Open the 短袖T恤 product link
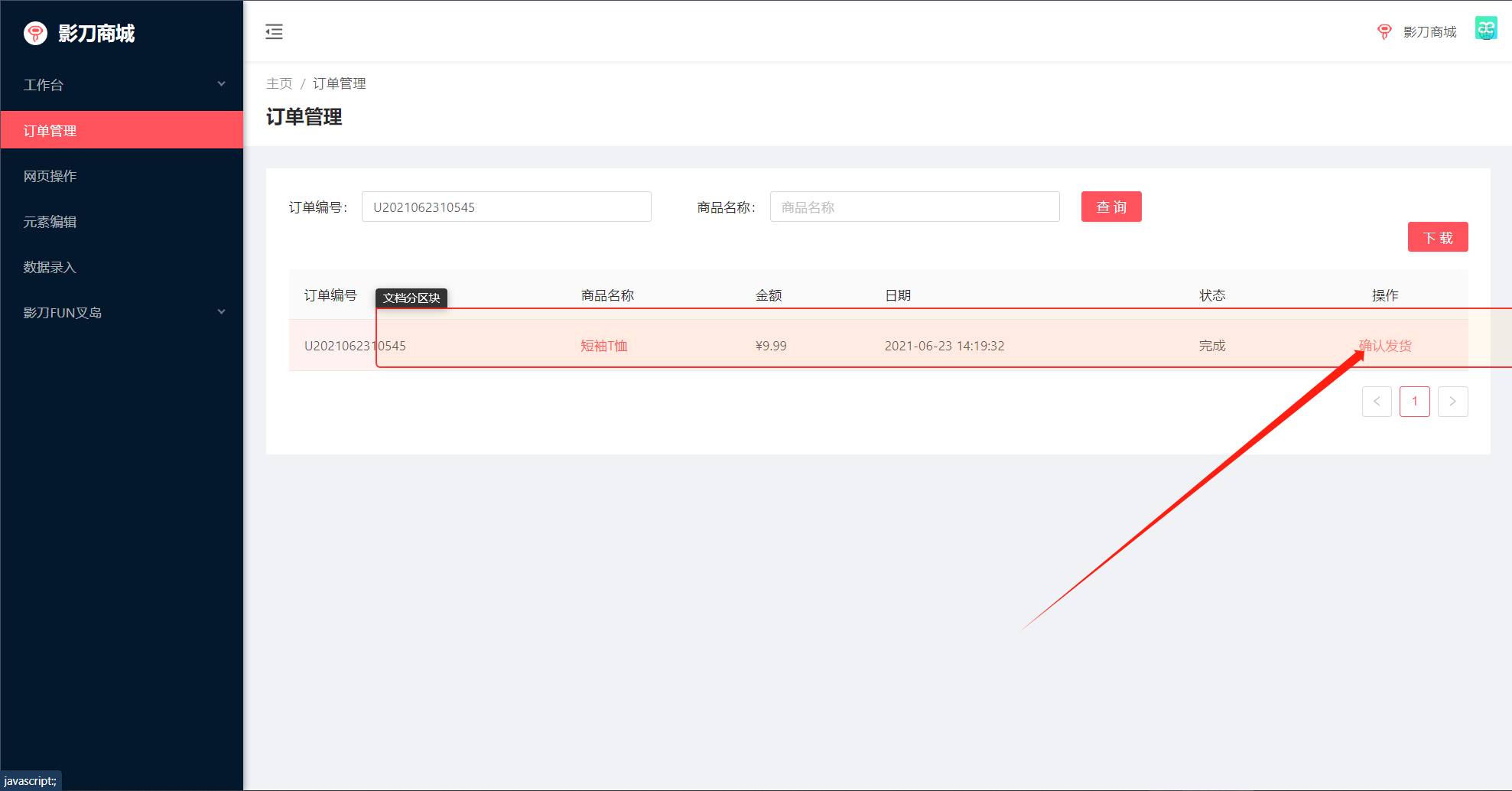 point(604,346)
